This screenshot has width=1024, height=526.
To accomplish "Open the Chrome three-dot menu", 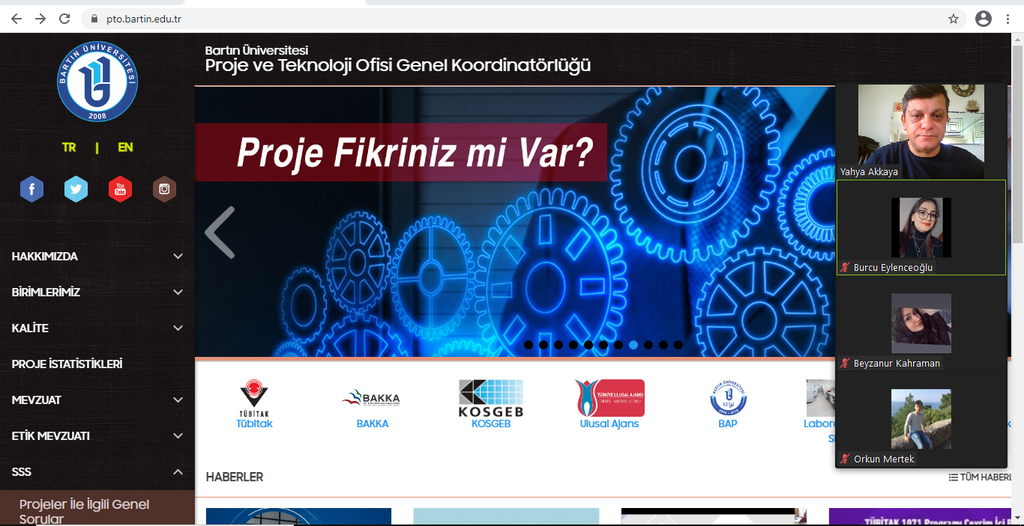I will click(x=1008, y=19).
